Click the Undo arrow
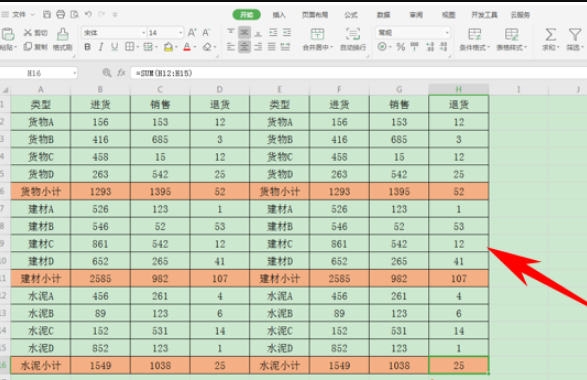Image resolution: width=587 pixels, height=380 pixels. pos(88,14)
